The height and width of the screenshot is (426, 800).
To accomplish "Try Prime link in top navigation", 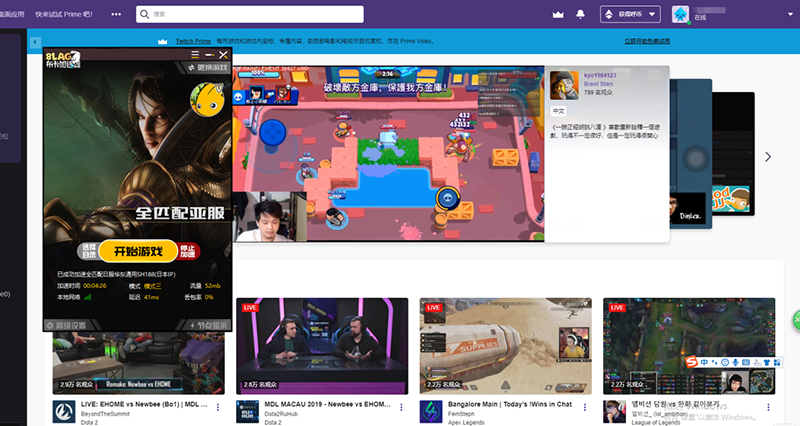I will 64,14.
